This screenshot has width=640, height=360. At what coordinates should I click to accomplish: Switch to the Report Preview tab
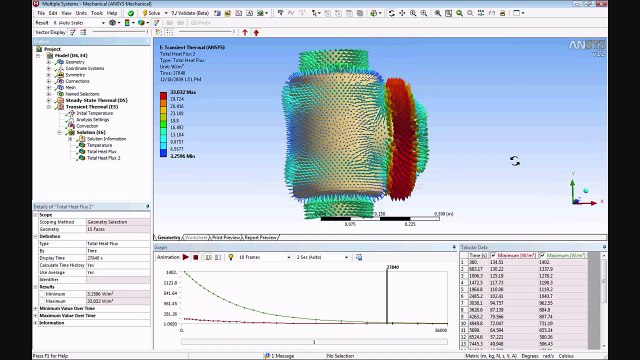click(x=261, y=238)
